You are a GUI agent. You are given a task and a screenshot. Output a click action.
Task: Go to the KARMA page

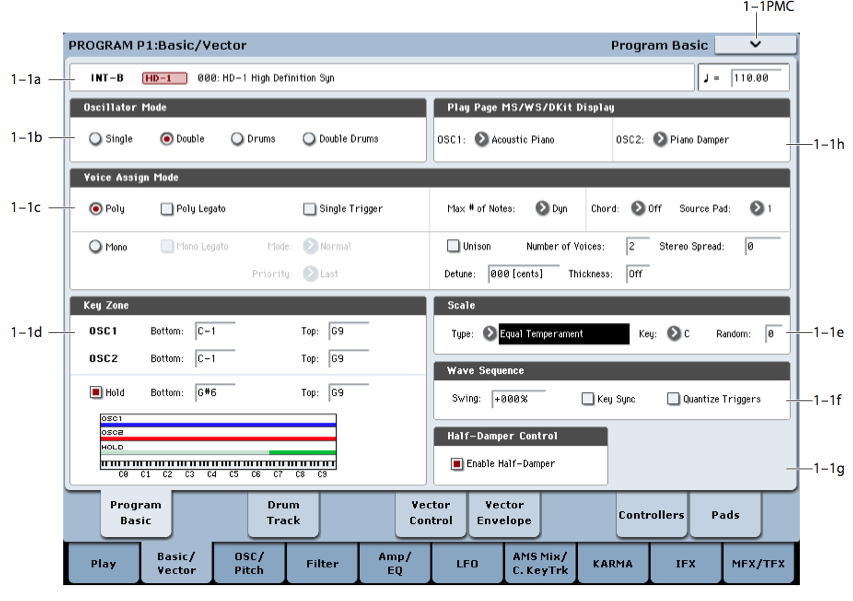click(x=613, y=563)
